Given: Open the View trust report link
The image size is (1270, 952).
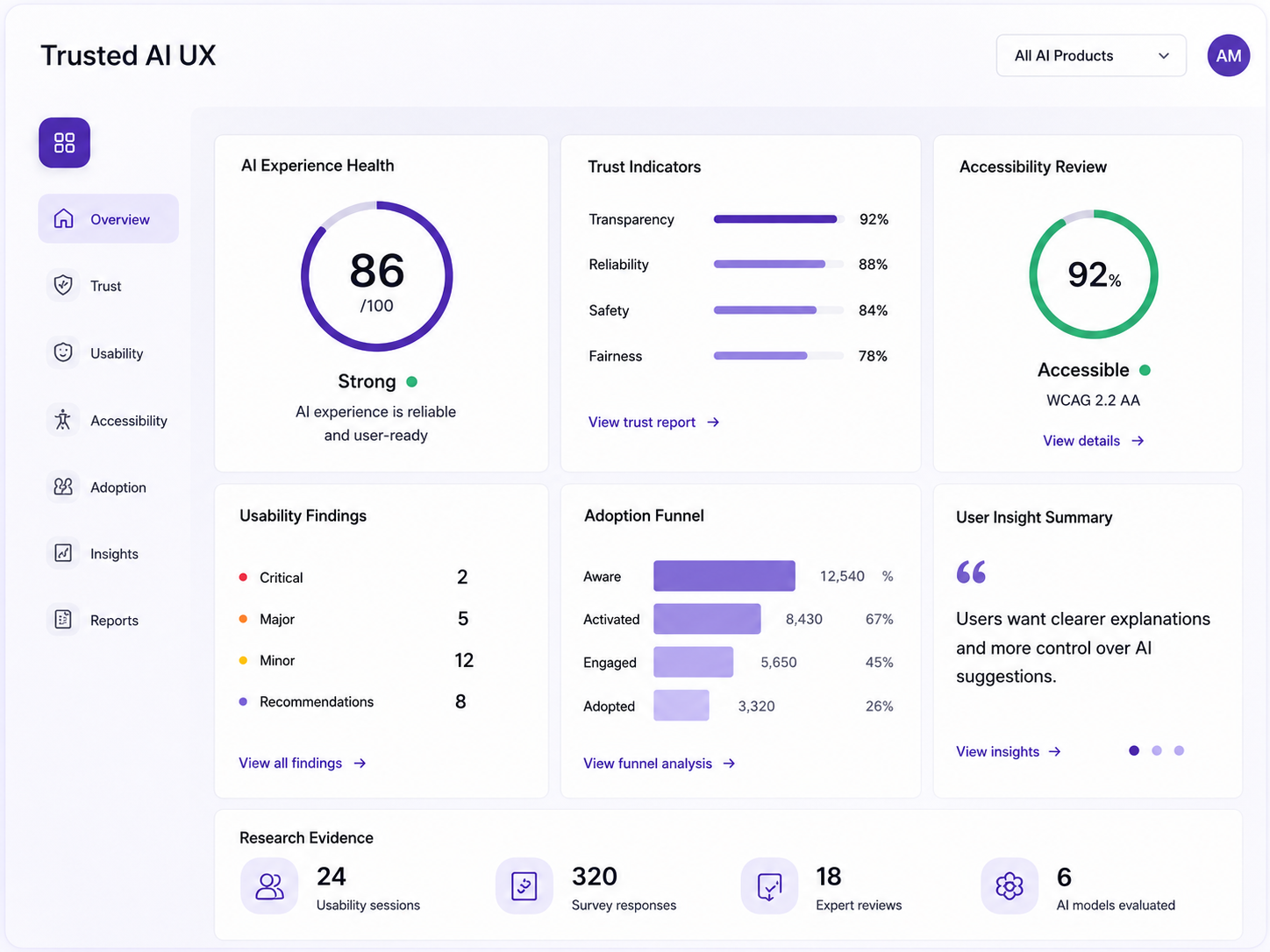Looking at the screenshot, I should pyautogui.click(x=642, y=423).
